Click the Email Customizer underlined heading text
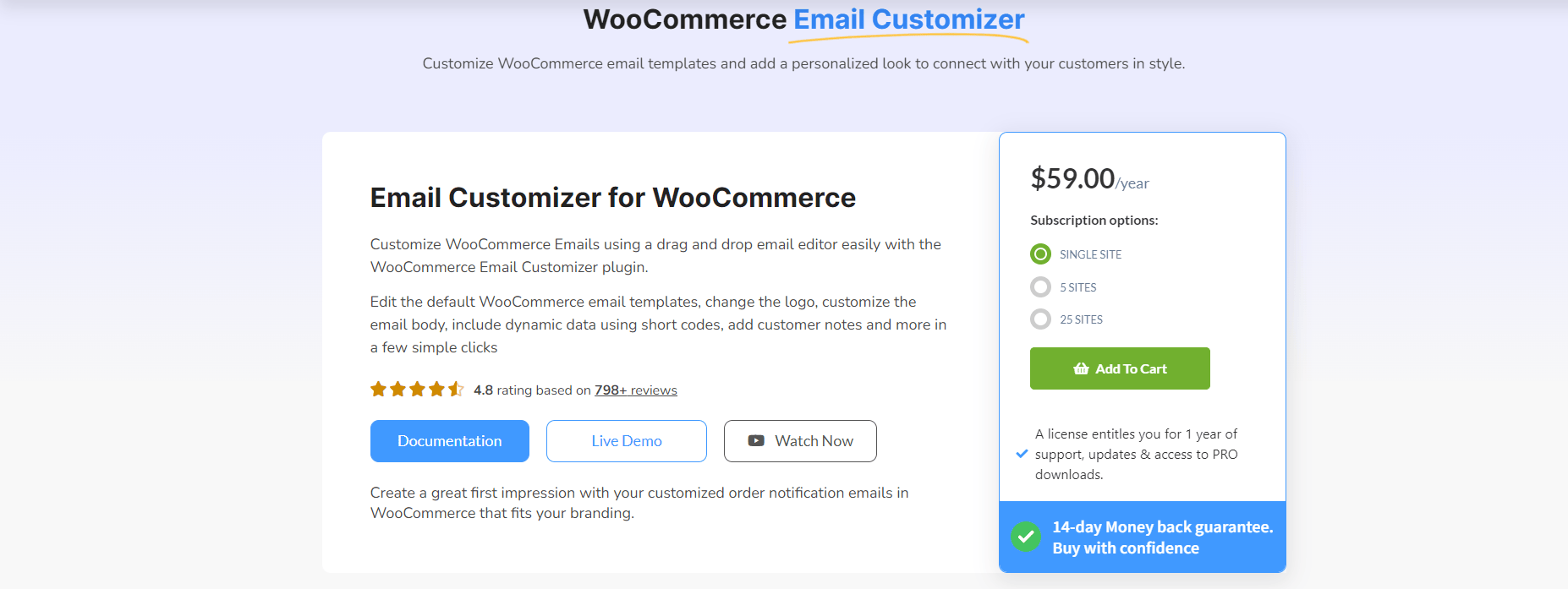Image resolution: width=1568 pixels, height=589 pixels. coord(907,18)
